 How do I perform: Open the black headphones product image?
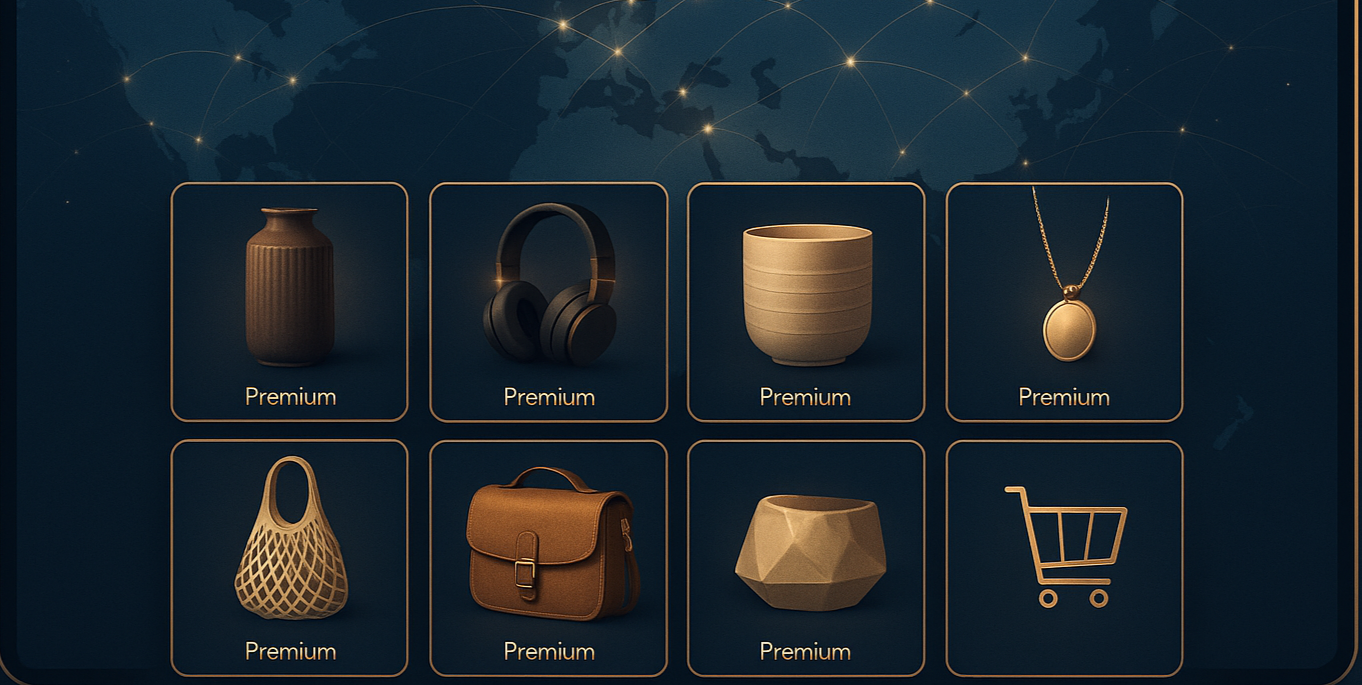coord(548,284)
